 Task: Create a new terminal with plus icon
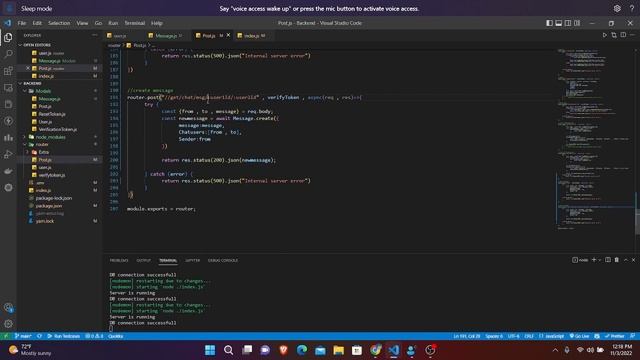point(594,260)
